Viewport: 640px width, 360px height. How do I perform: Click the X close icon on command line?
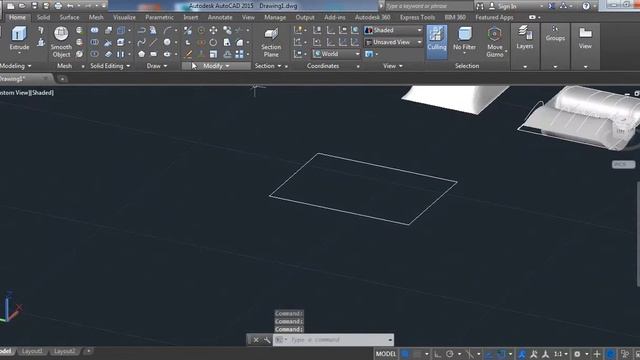[x=256, y=340]
